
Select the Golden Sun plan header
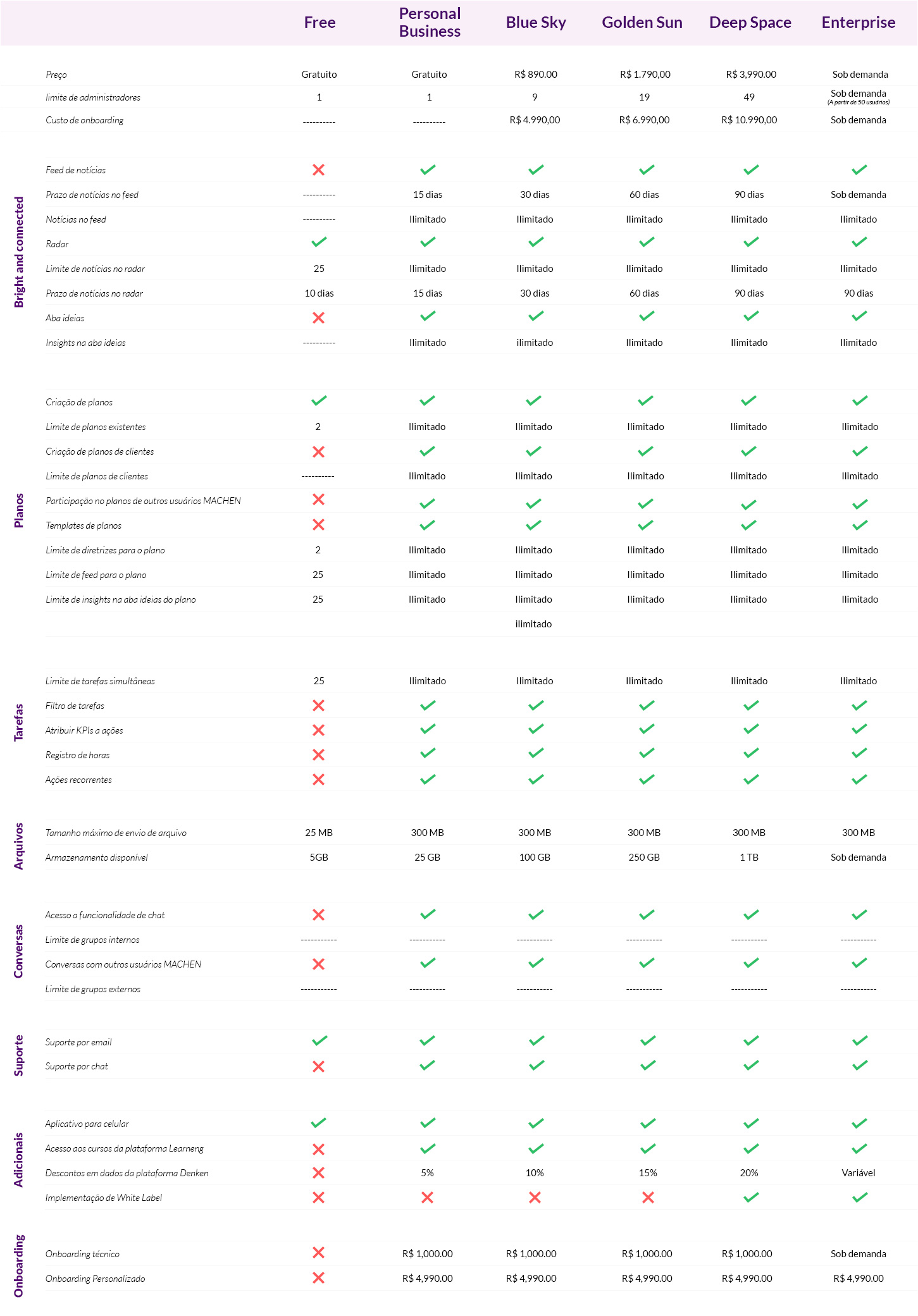[642, 22]
